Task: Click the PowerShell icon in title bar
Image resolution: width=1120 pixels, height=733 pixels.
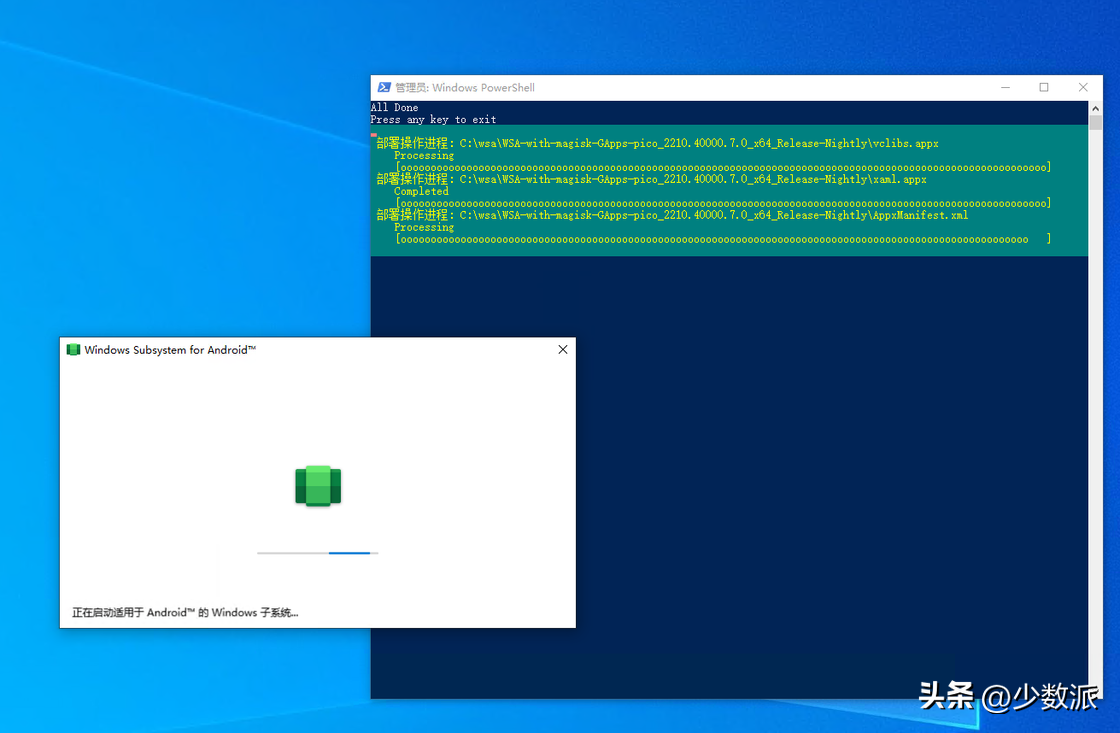Action: (383, 88)
